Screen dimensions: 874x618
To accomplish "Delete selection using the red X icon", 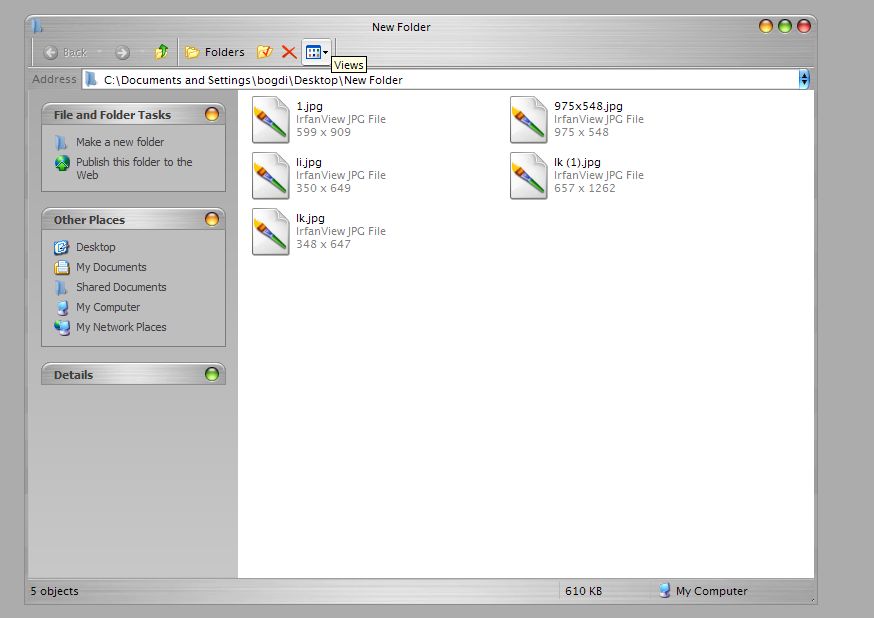I will [288, 51].
